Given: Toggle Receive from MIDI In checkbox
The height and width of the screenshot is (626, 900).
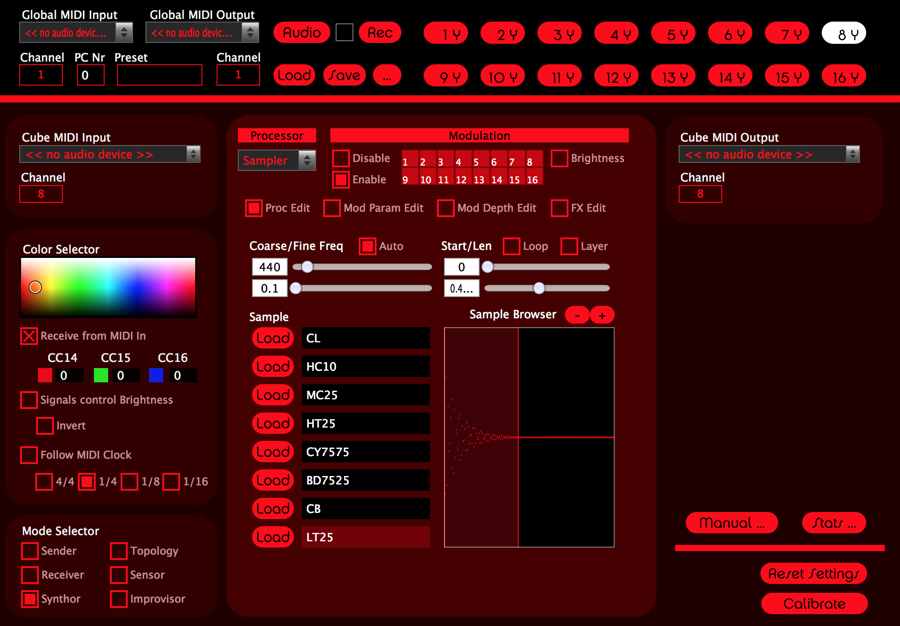Looking at the screenshot, I should pos(29,336).
